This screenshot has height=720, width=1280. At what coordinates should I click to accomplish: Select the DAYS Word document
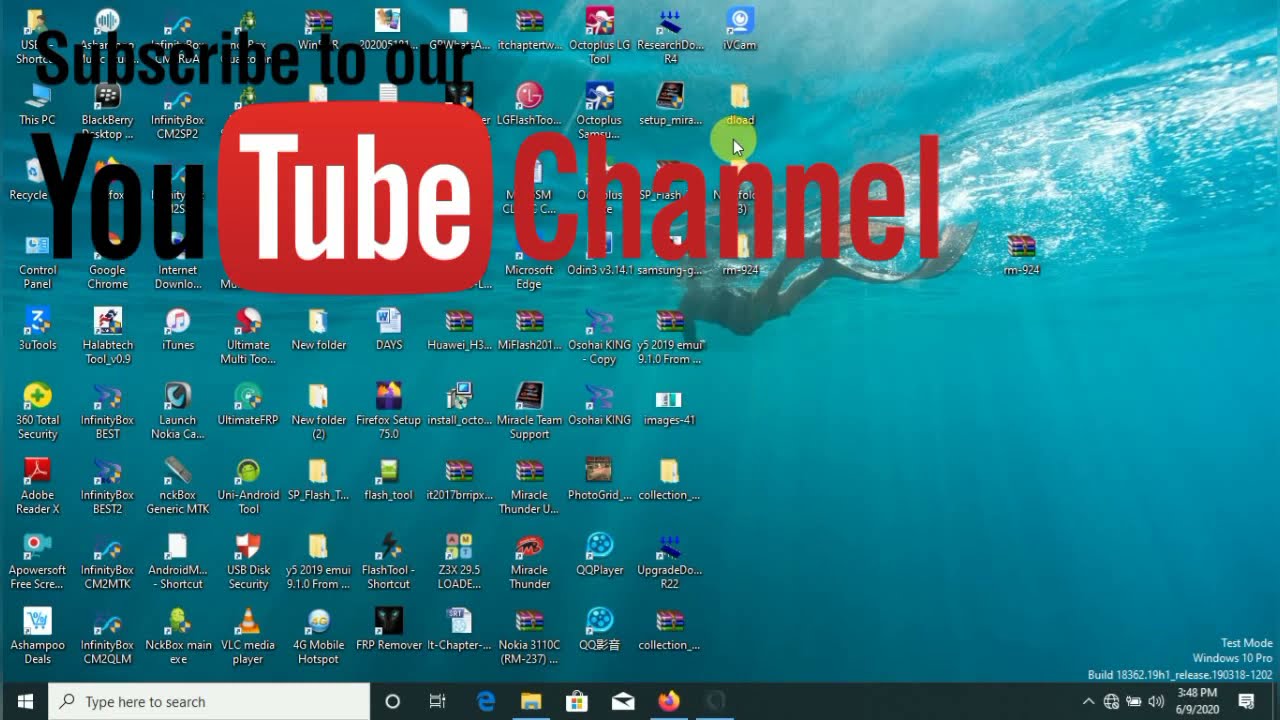click(389, 329)
